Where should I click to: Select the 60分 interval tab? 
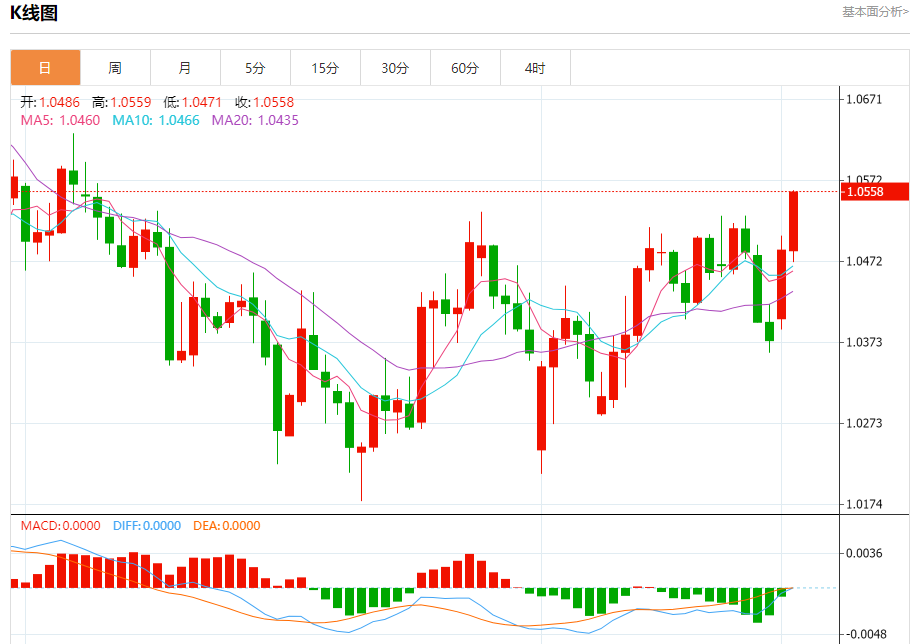point(465,68)
